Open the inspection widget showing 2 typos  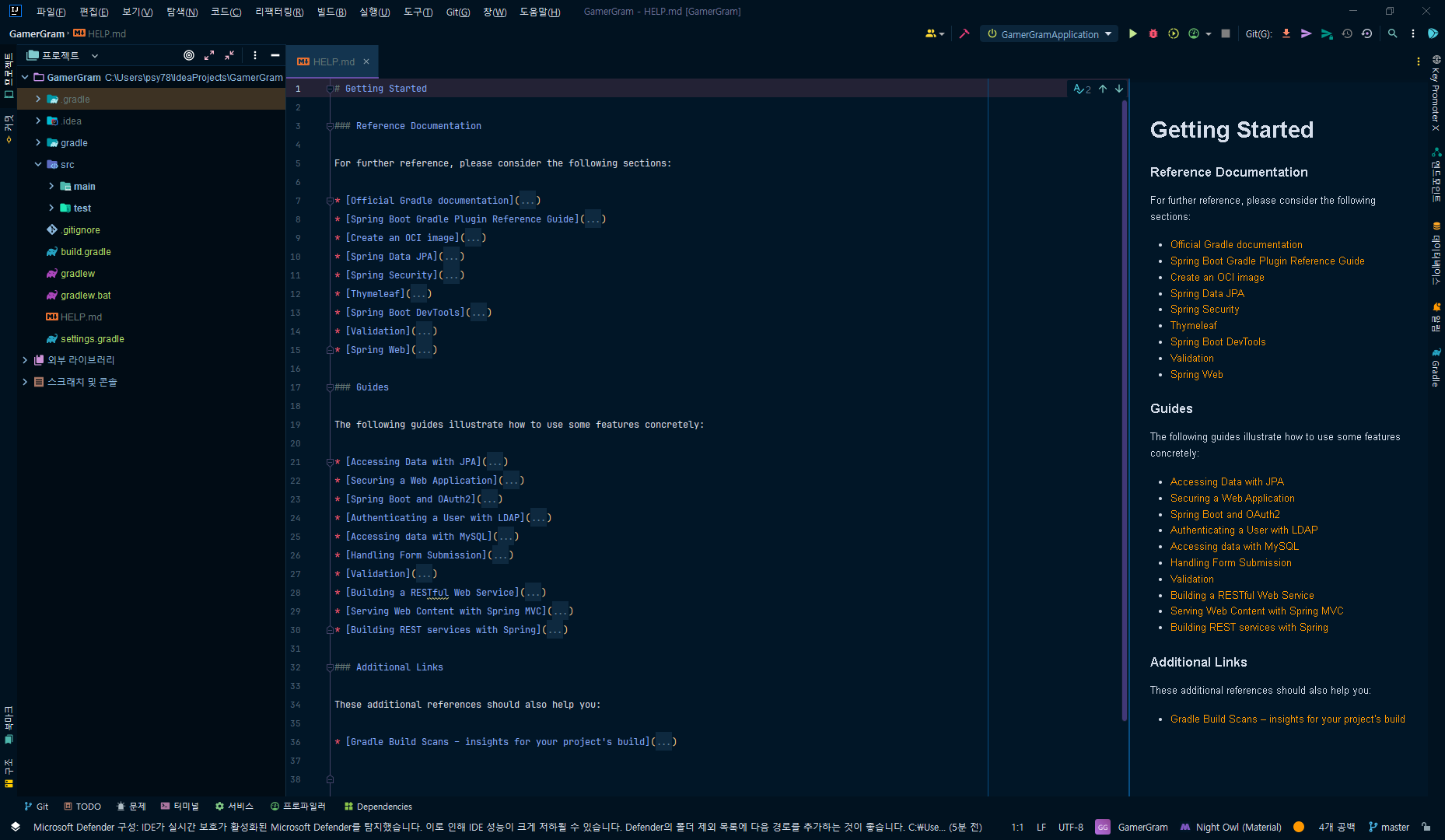(1082, 89)
